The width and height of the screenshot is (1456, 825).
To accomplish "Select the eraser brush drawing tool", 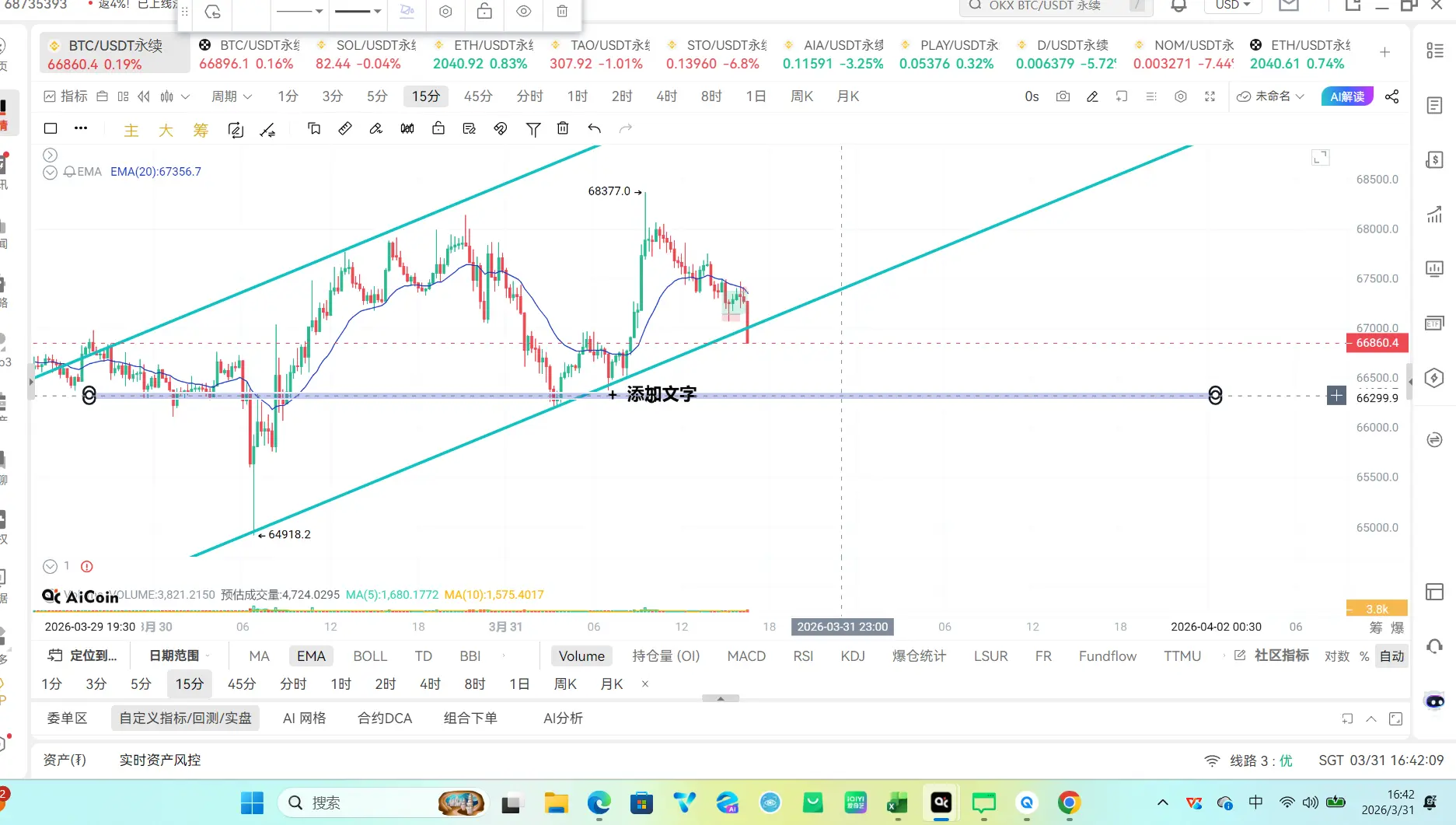I will [x=376, y=128].
